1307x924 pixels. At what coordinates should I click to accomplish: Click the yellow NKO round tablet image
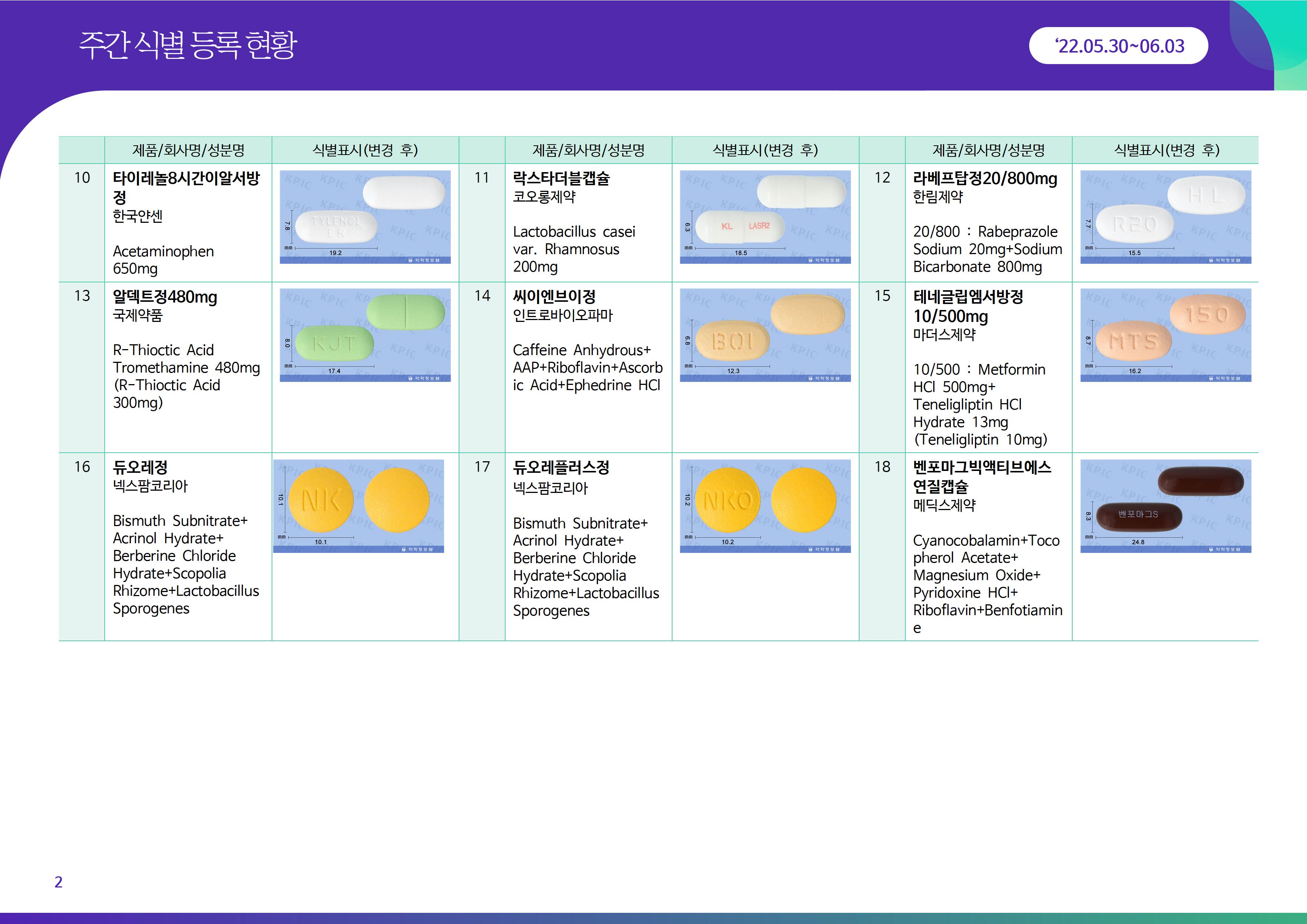point(765,506)
